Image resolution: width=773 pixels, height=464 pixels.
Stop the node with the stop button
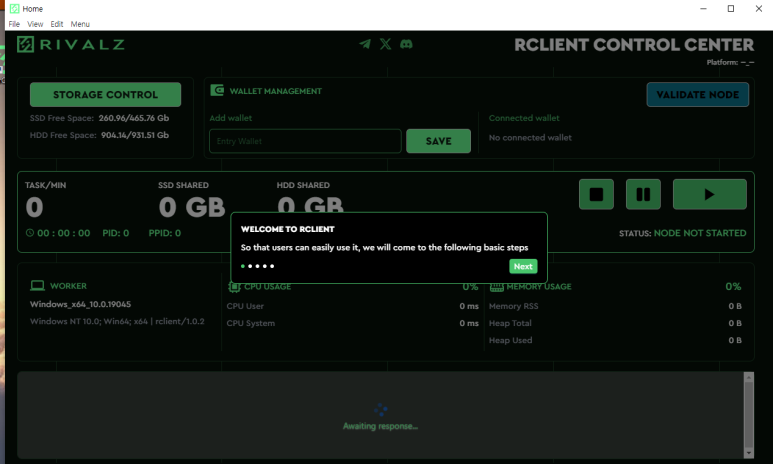[x=596, y=194]
